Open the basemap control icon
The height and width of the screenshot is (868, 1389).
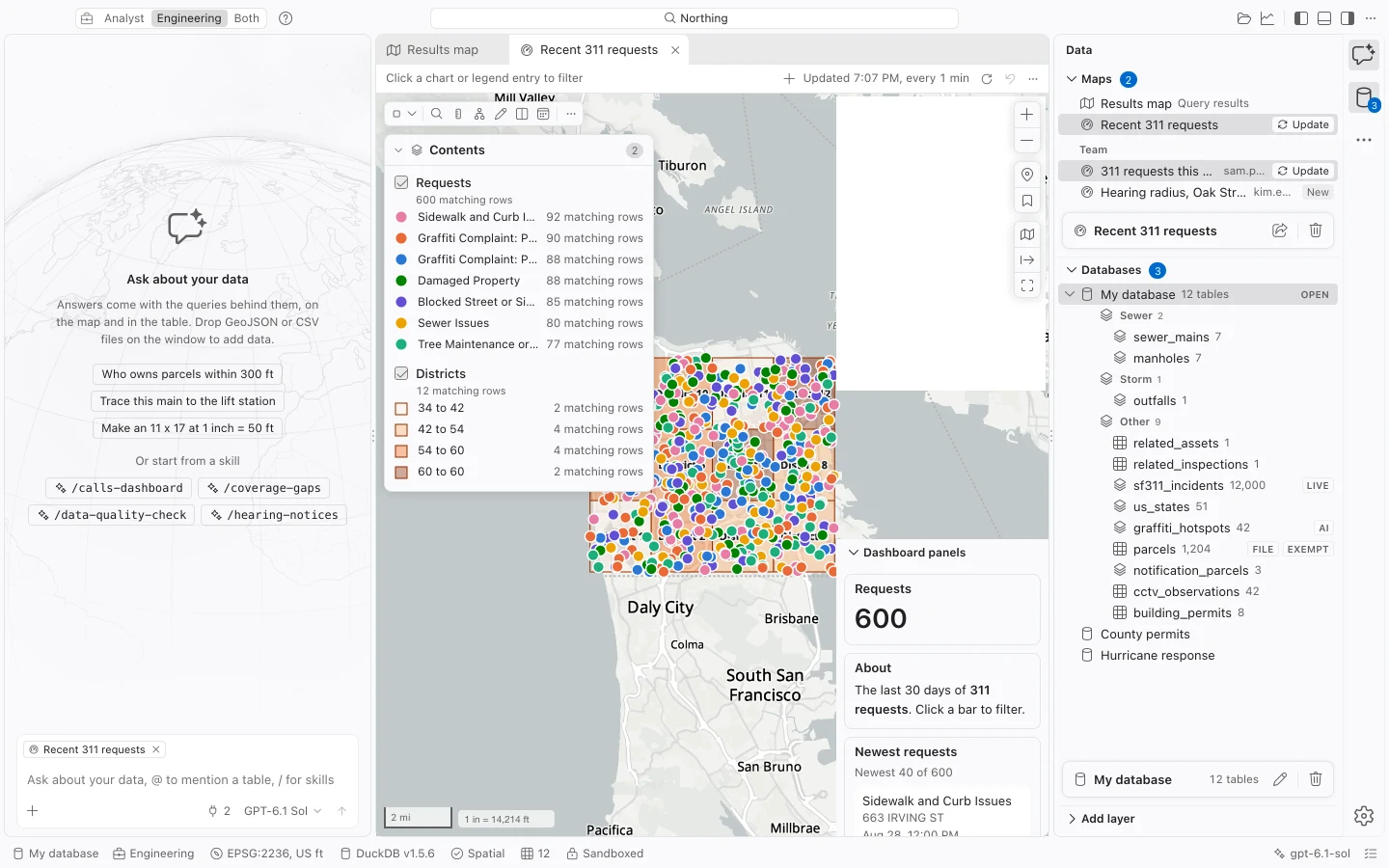[x=1027, y=234]
